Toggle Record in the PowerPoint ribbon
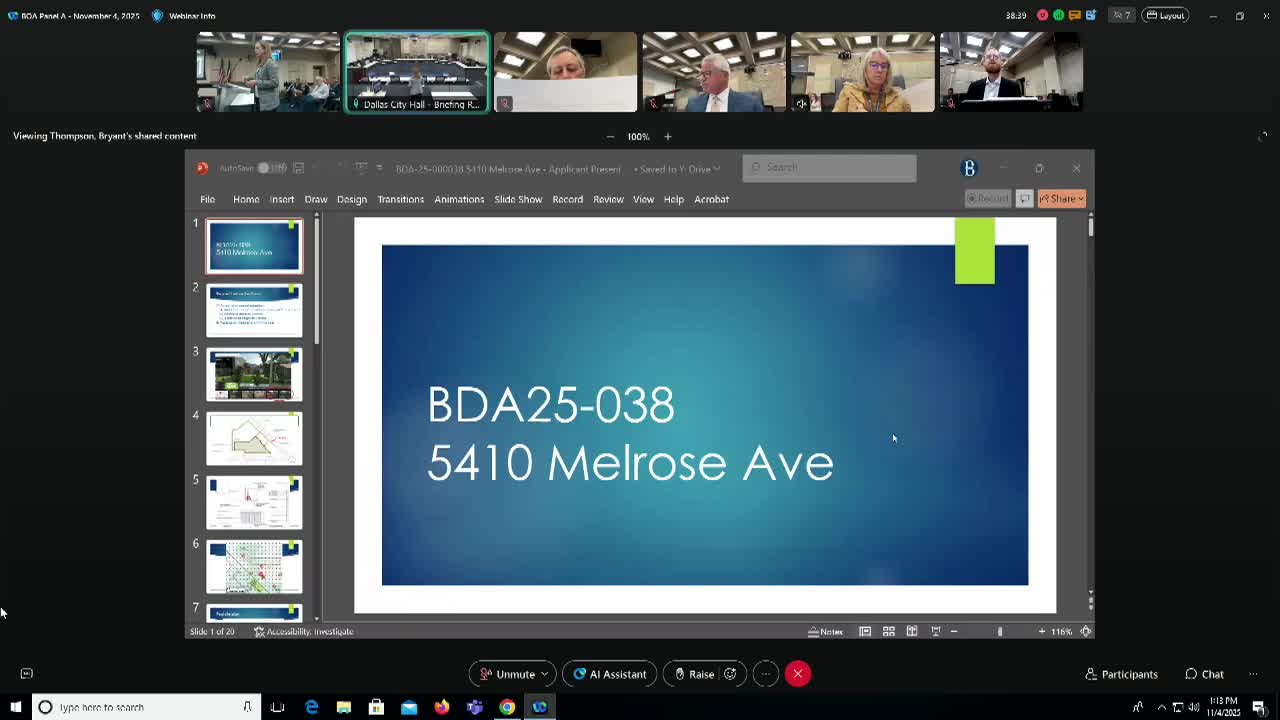The width and height of the screenshot is (1280, 720). 988,198
